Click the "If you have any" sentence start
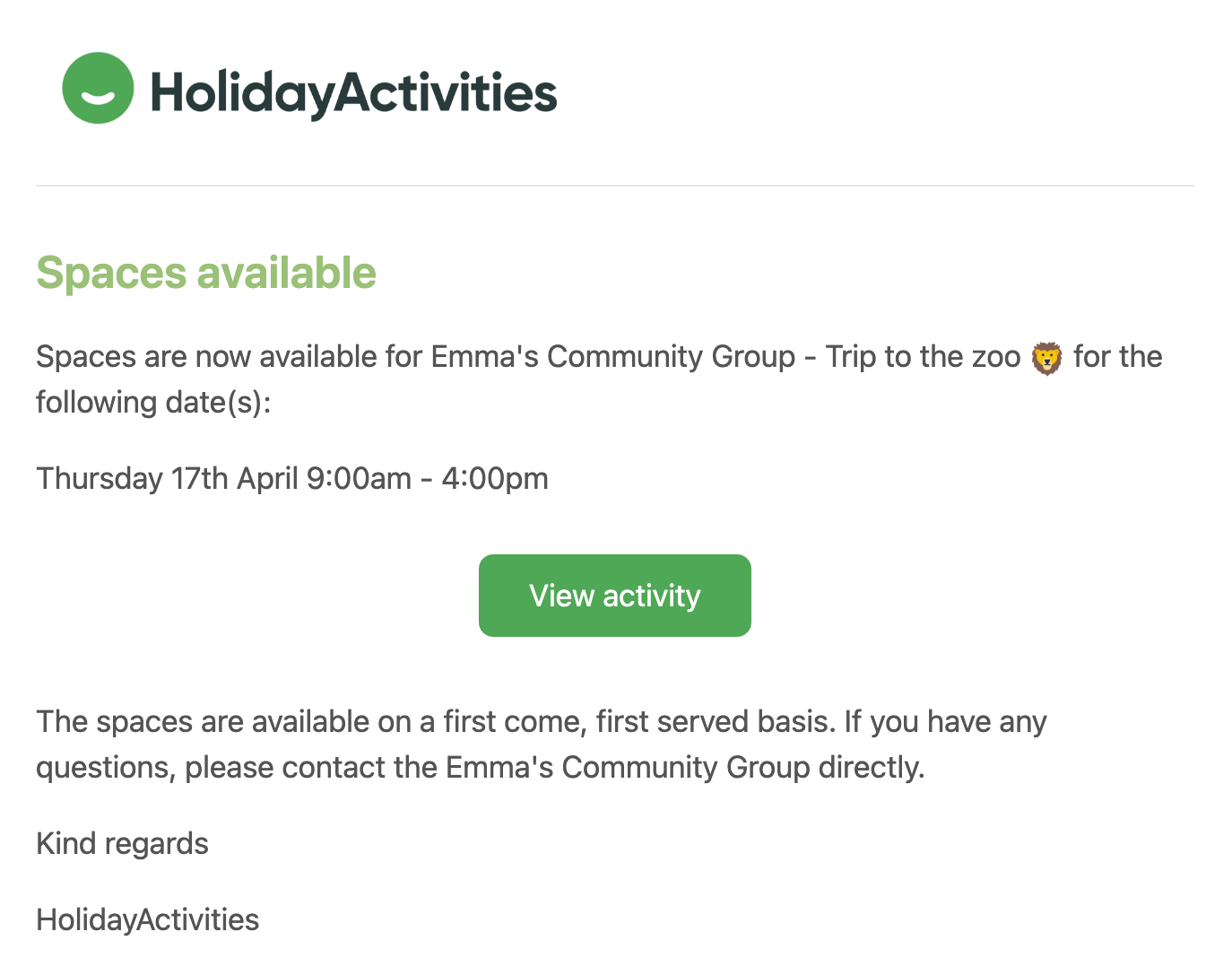This screenshot has height=975, width=1232. (x=945, y=722)
